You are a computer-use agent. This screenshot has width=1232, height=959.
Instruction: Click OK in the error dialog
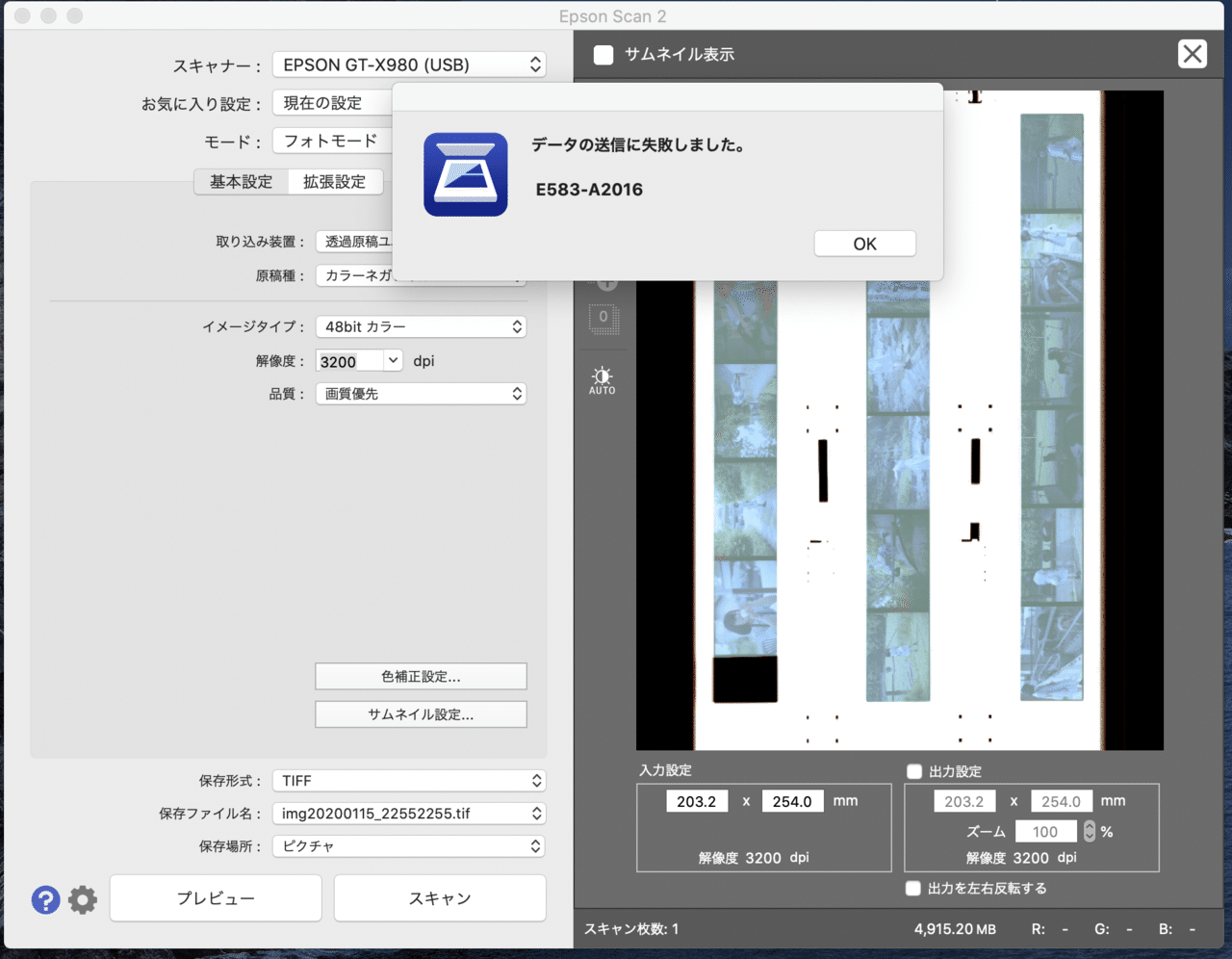point(864,244)
